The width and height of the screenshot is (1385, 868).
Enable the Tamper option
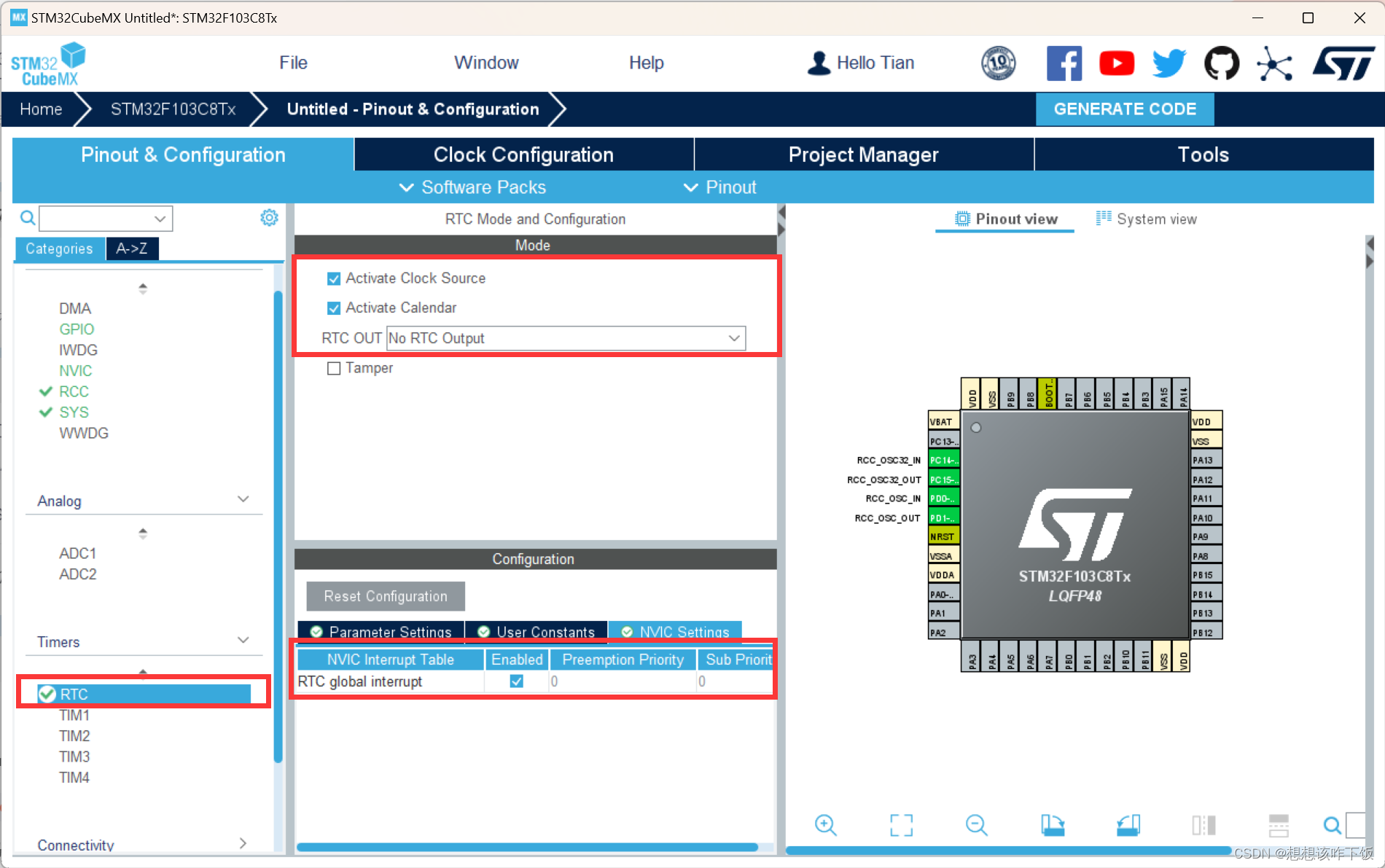334,368
